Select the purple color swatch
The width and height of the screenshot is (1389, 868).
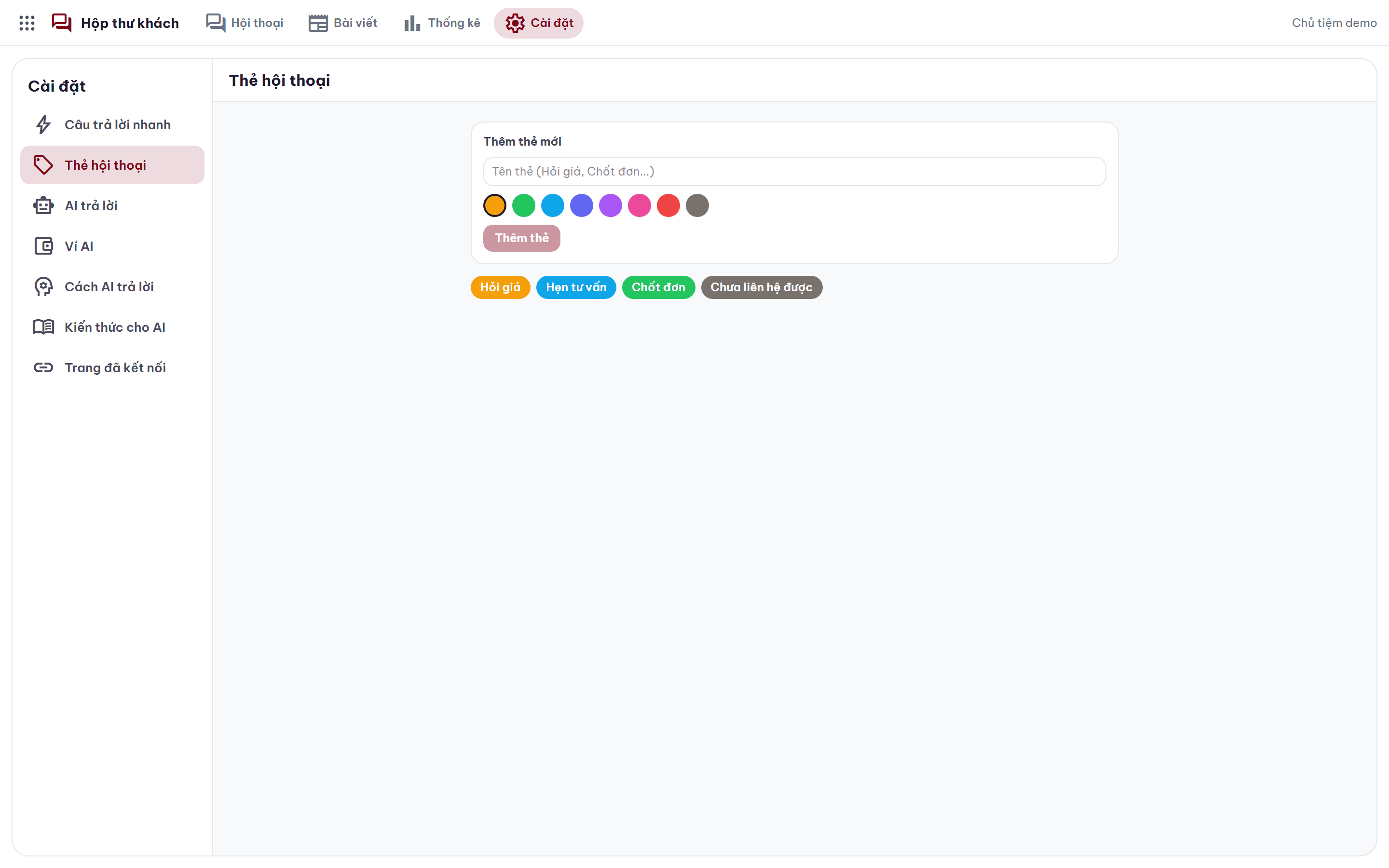click(611, 205)
